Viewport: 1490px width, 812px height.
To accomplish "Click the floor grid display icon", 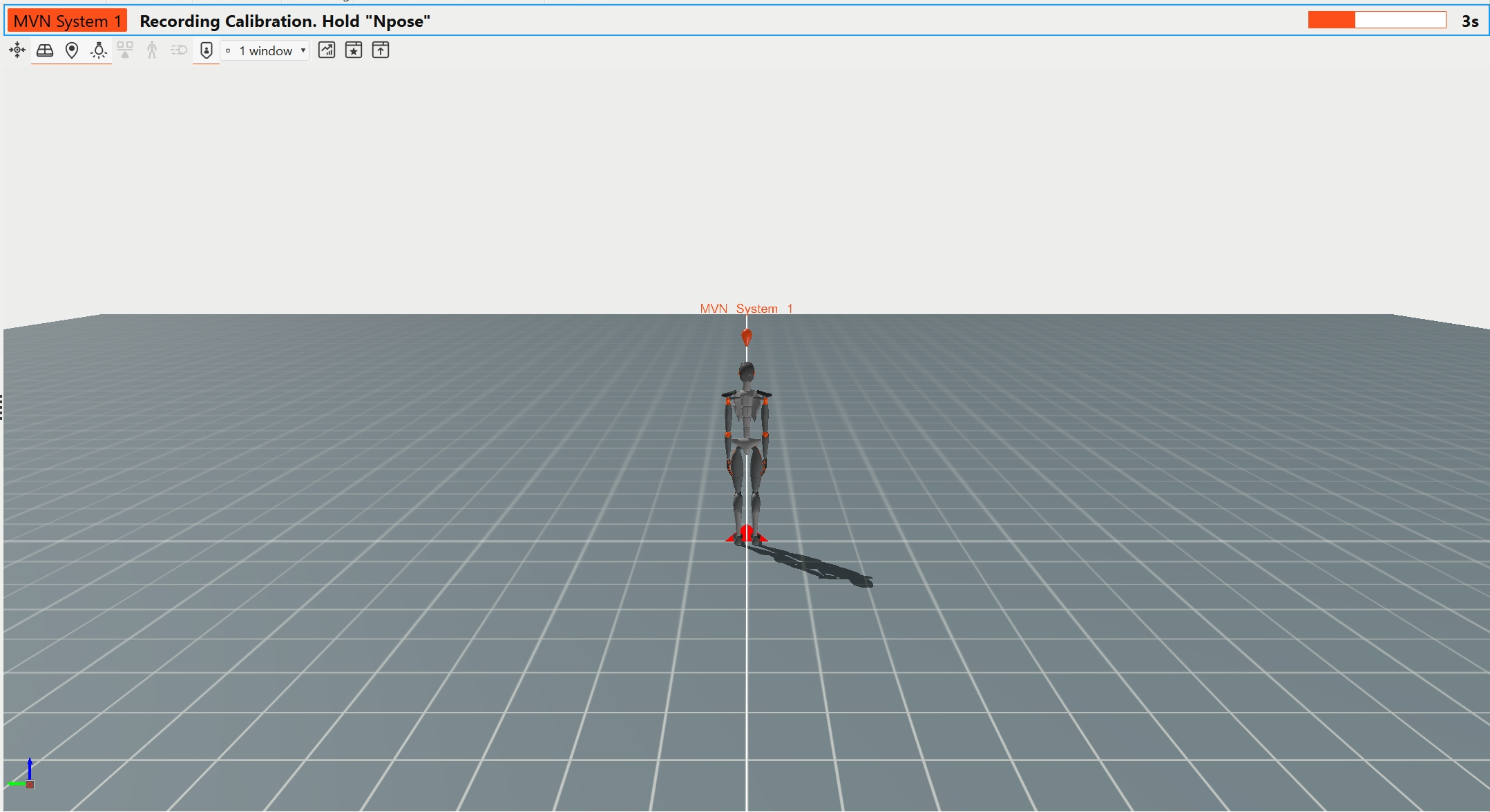I will click(x=44, y=50).
